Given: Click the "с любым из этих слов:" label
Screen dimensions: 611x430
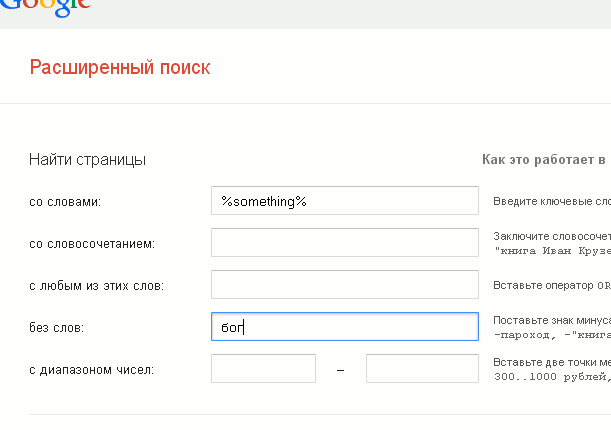Looking at the screenshot, I should (97, 286).
